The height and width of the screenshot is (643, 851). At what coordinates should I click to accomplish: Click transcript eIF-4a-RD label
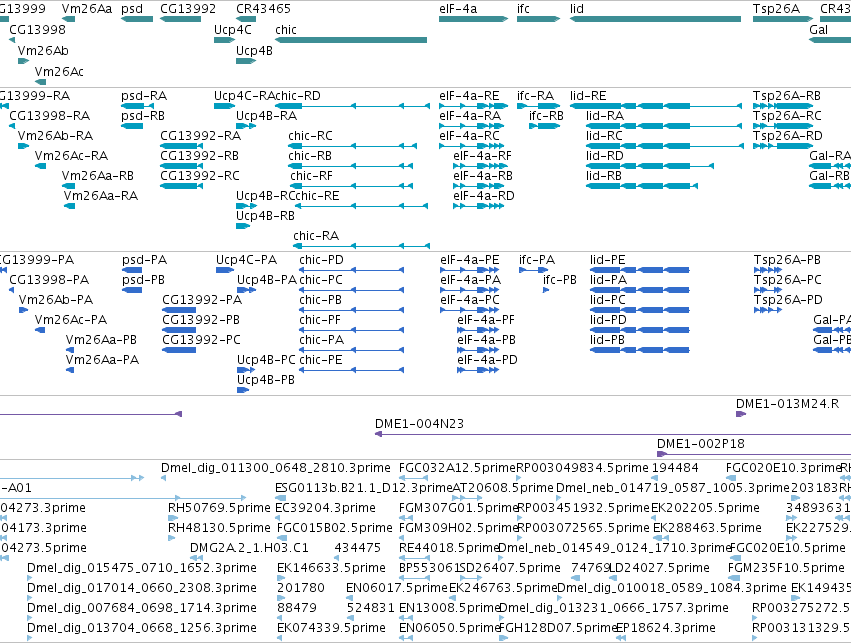pos(484,196)
